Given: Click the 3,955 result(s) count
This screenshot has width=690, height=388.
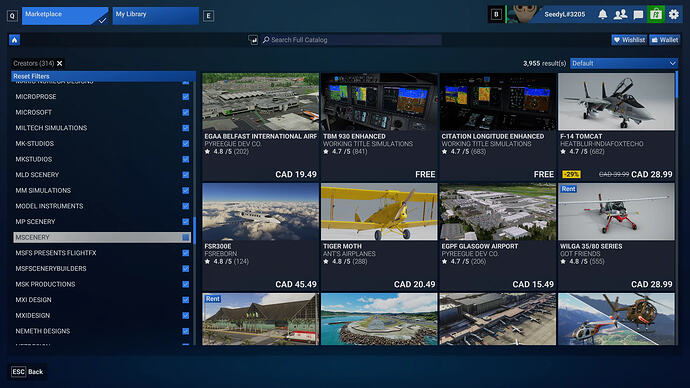Looking at the screenshot, I should (x=544, y=63).
